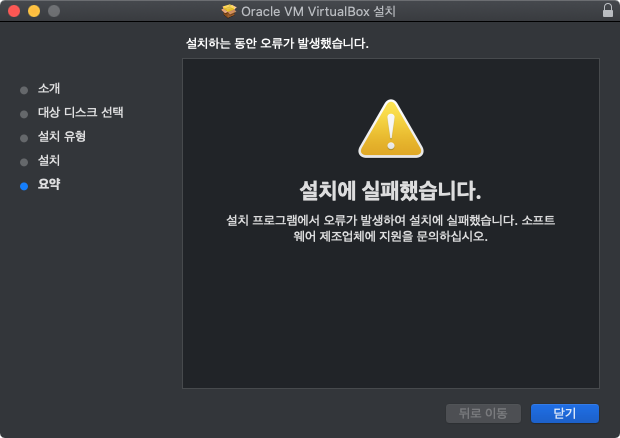Image resolution: width=620 pixels, height=438 pixels.
Task: Click the window title Oracle VM VirtualBox 설치
Action: 318,11
